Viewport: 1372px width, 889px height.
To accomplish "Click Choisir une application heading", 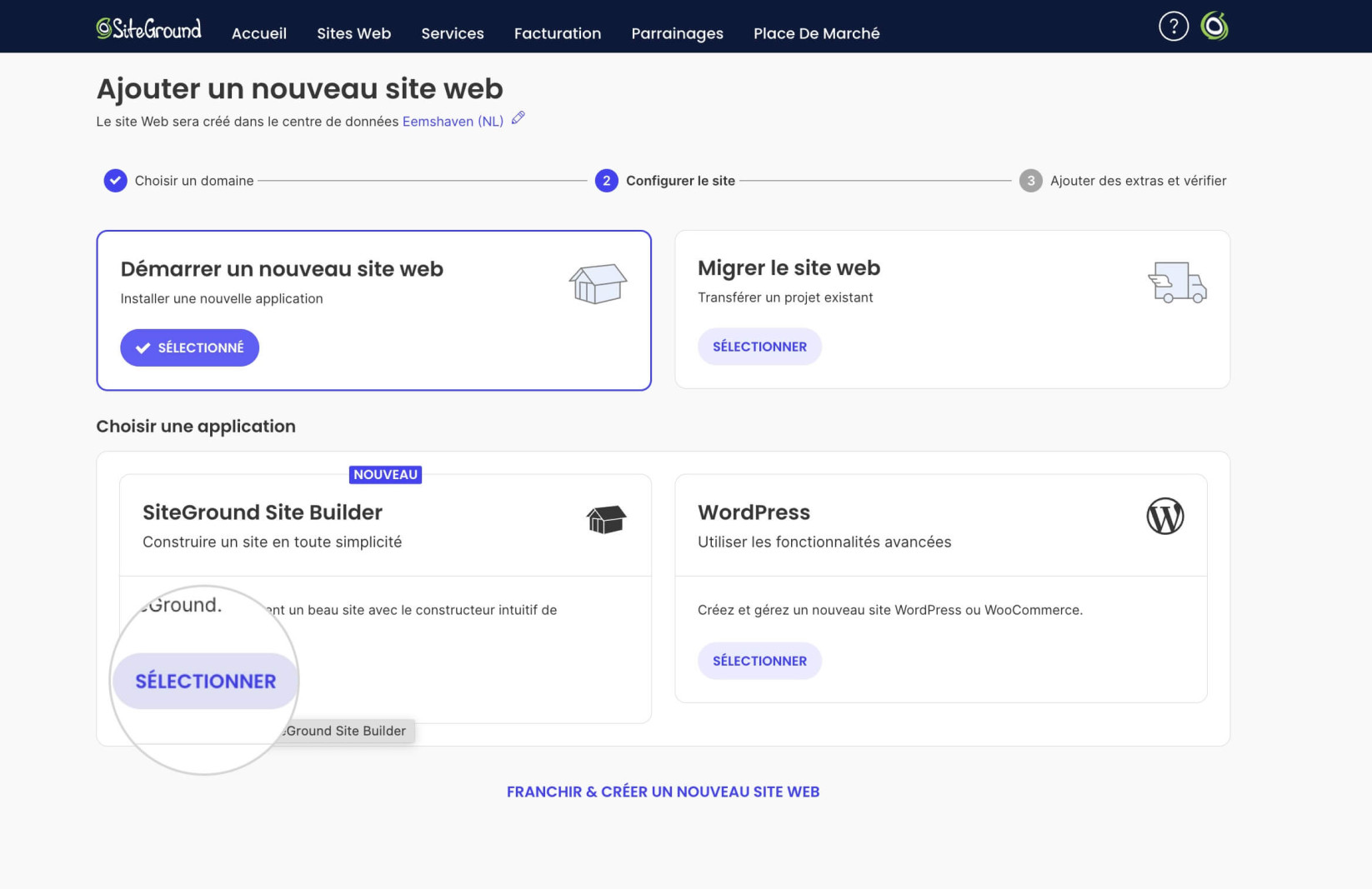I will pyautogui.click(x=196, y=427).
